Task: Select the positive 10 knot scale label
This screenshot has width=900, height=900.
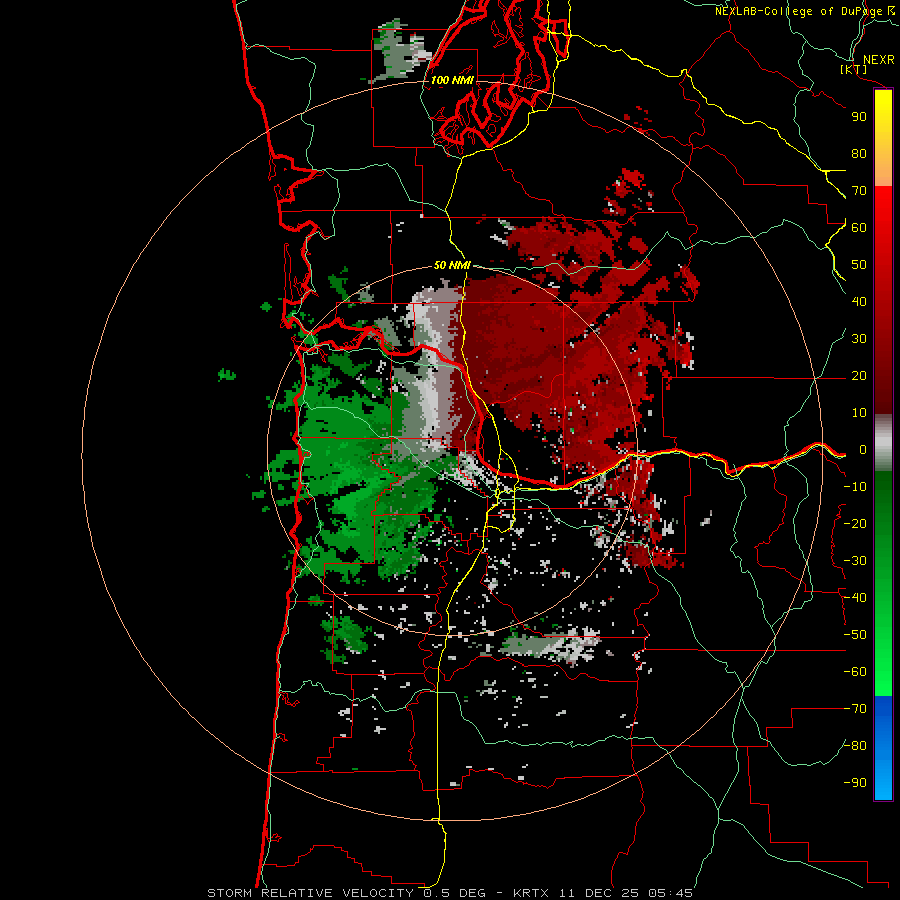Action: pyautogui.click(x=859, y=413)
